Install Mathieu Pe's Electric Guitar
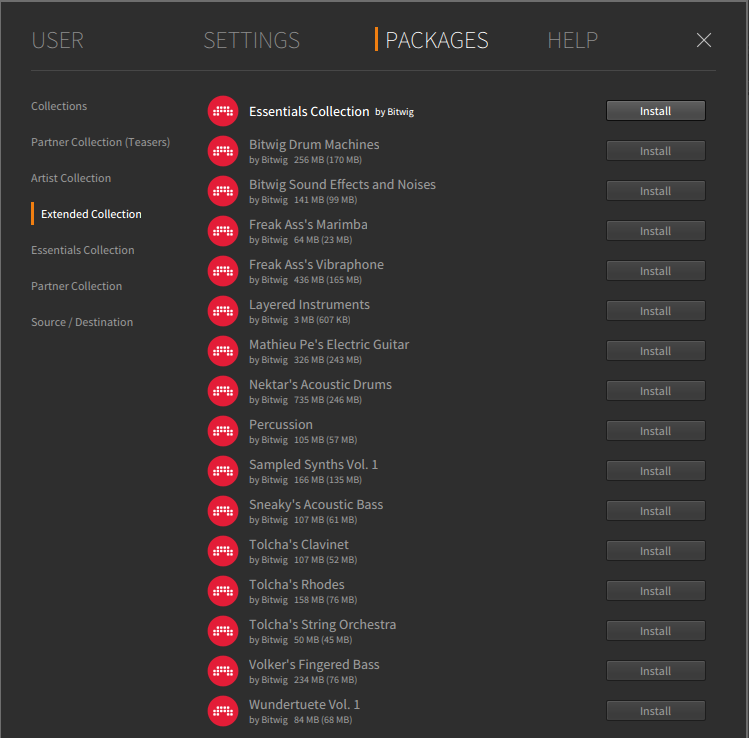This screenshot has height=738, width=749. (x=655, y=351)
